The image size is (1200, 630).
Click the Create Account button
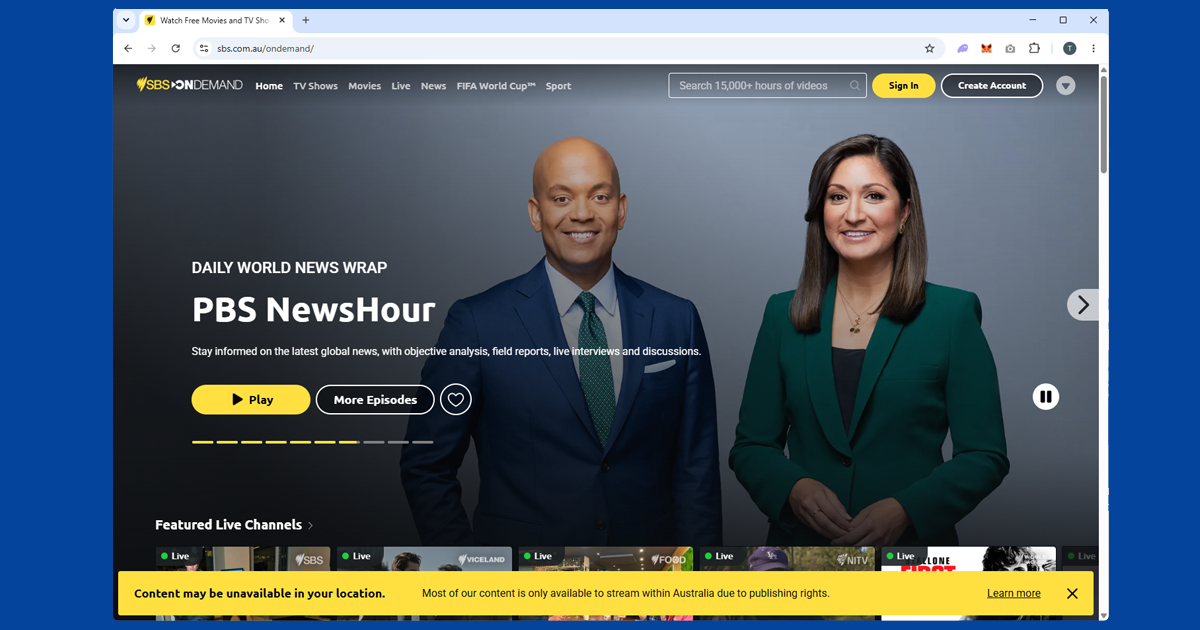pos(992,86)
